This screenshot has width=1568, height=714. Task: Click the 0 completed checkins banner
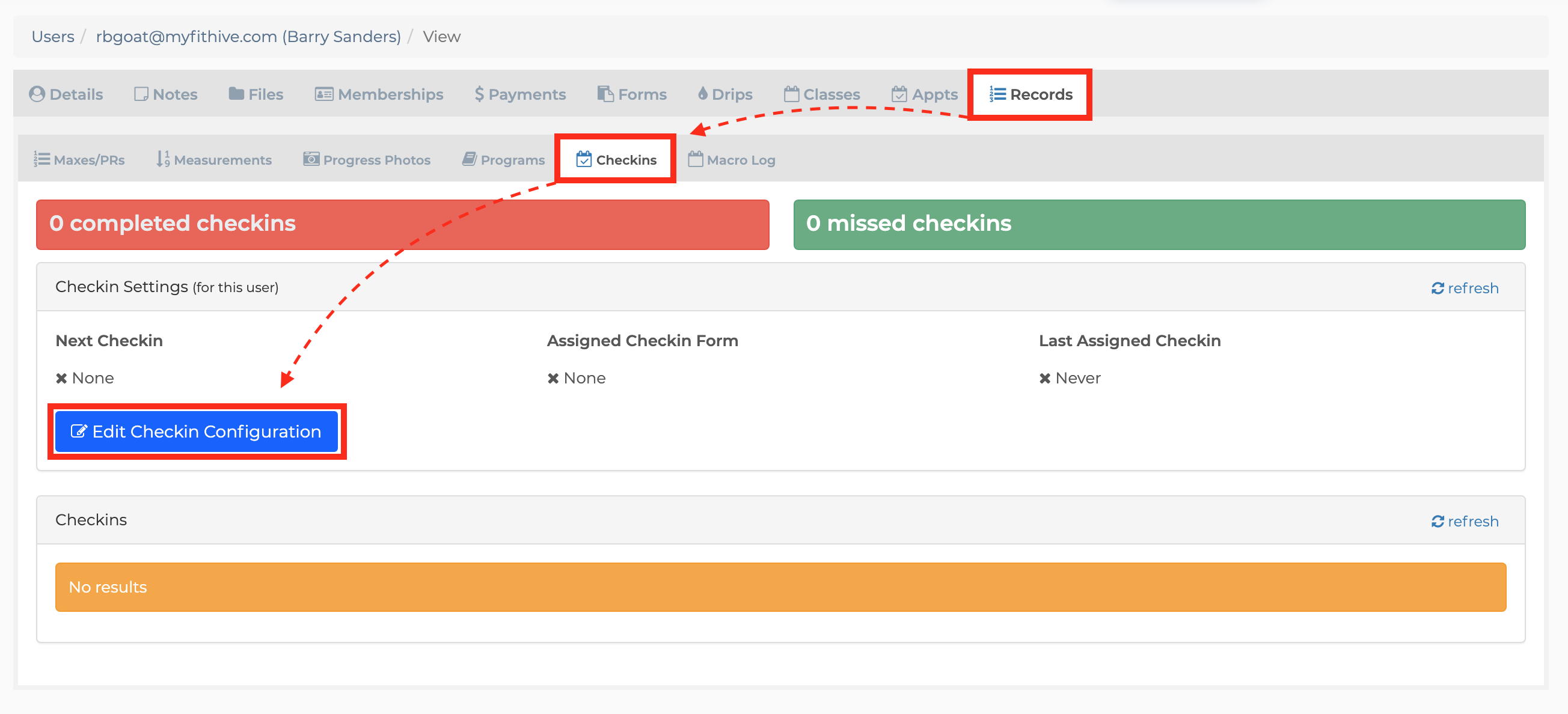pyautogui.click(x=402, y=224)
